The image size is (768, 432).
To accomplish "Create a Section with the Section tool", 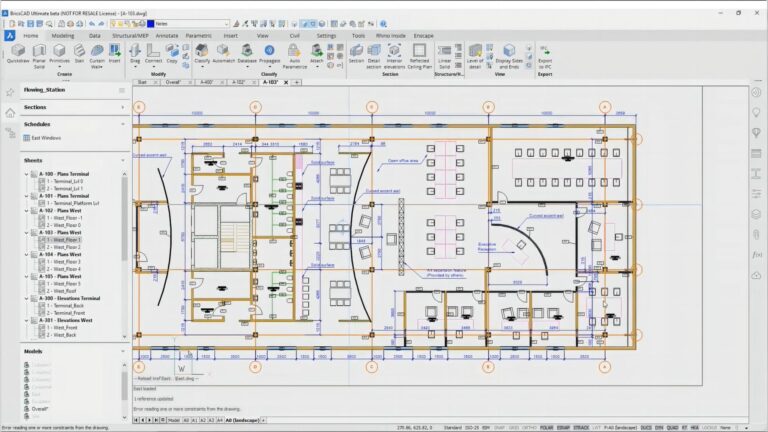I will [356, 53].
